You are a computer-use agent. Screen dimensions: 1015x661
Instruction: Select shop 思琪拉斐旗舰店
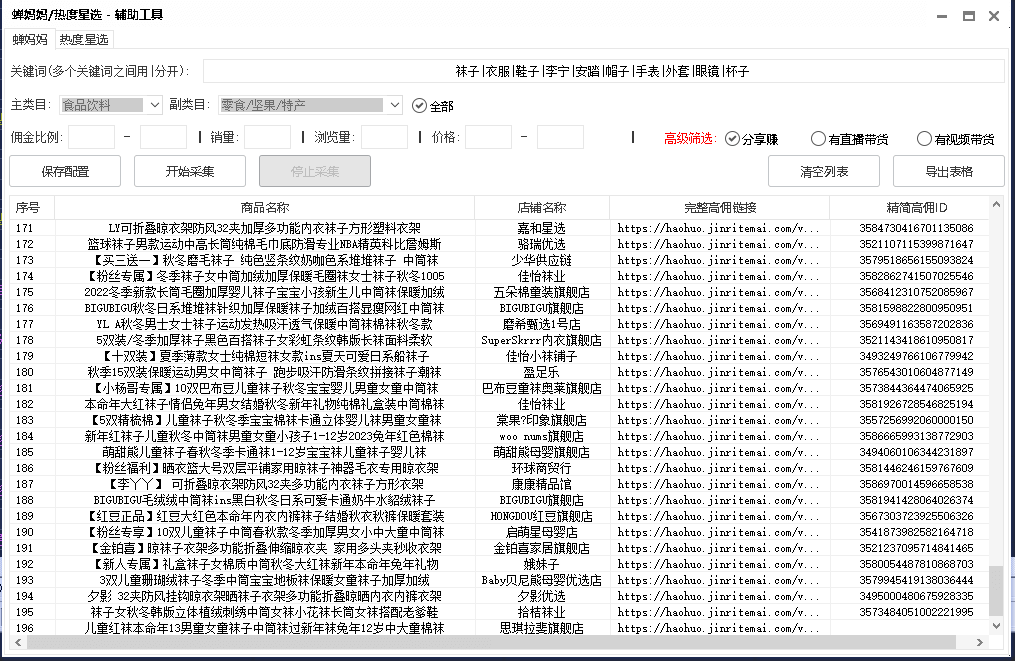point(542,628)
